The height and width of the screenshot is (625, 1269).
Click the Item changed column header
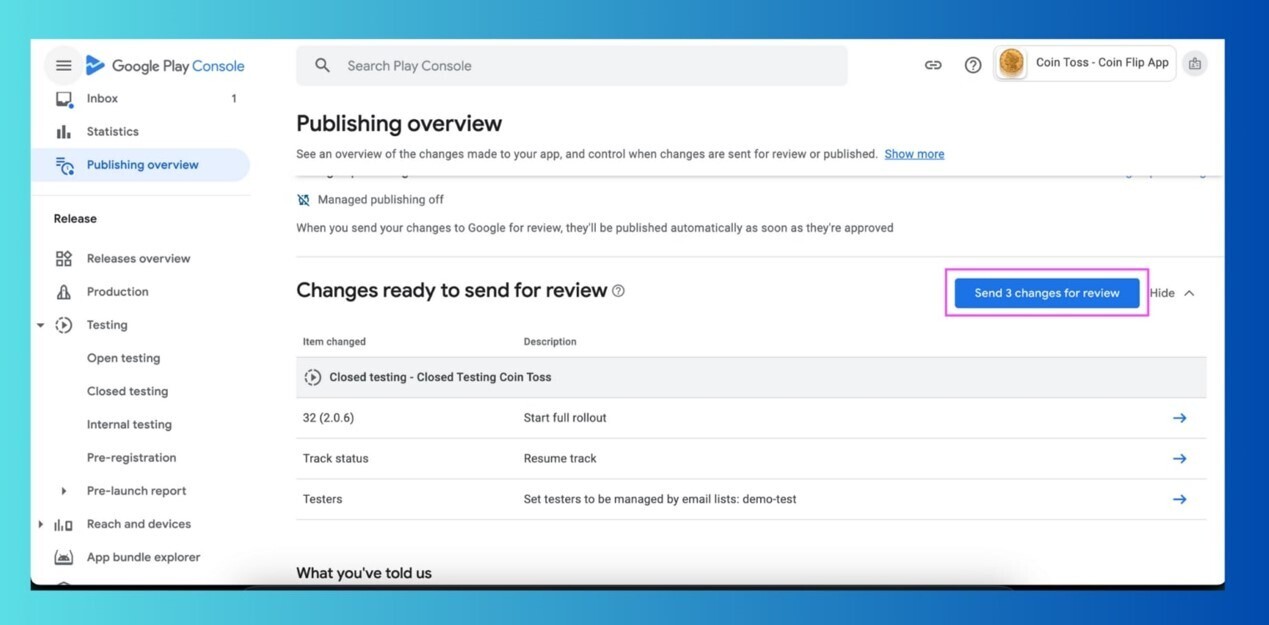tap(334, 342)
